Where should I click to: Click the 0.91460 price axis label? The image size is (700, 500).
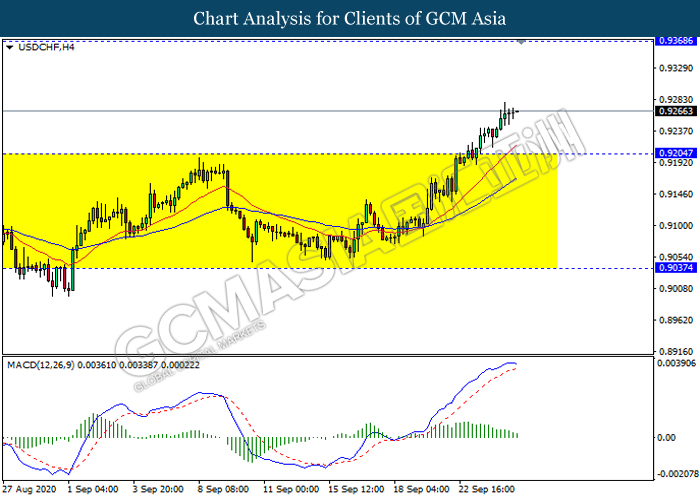[x=676, y=194]
